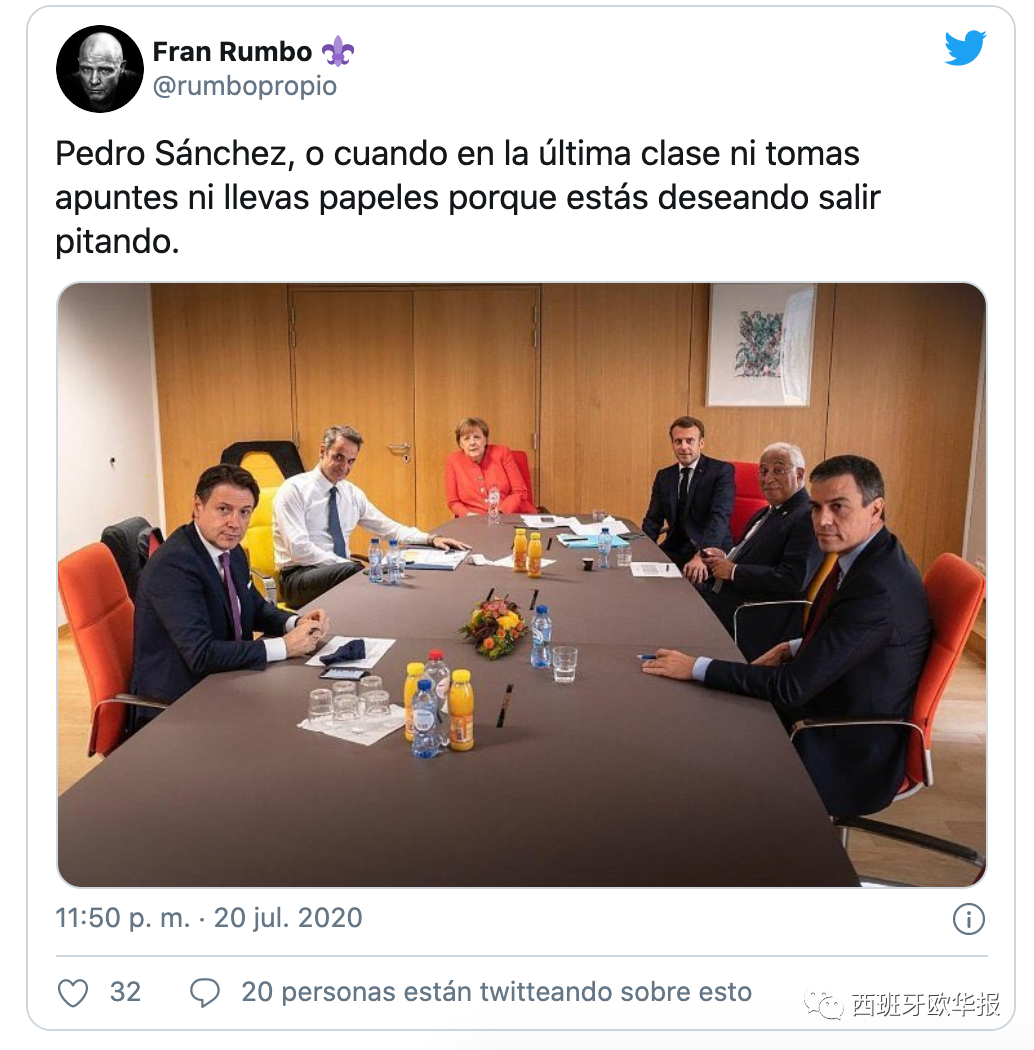This screenshot has height=1050, width=1034.
Task: Click "20 personas están twitteando sobre esto"
Action: click(496, 992)
